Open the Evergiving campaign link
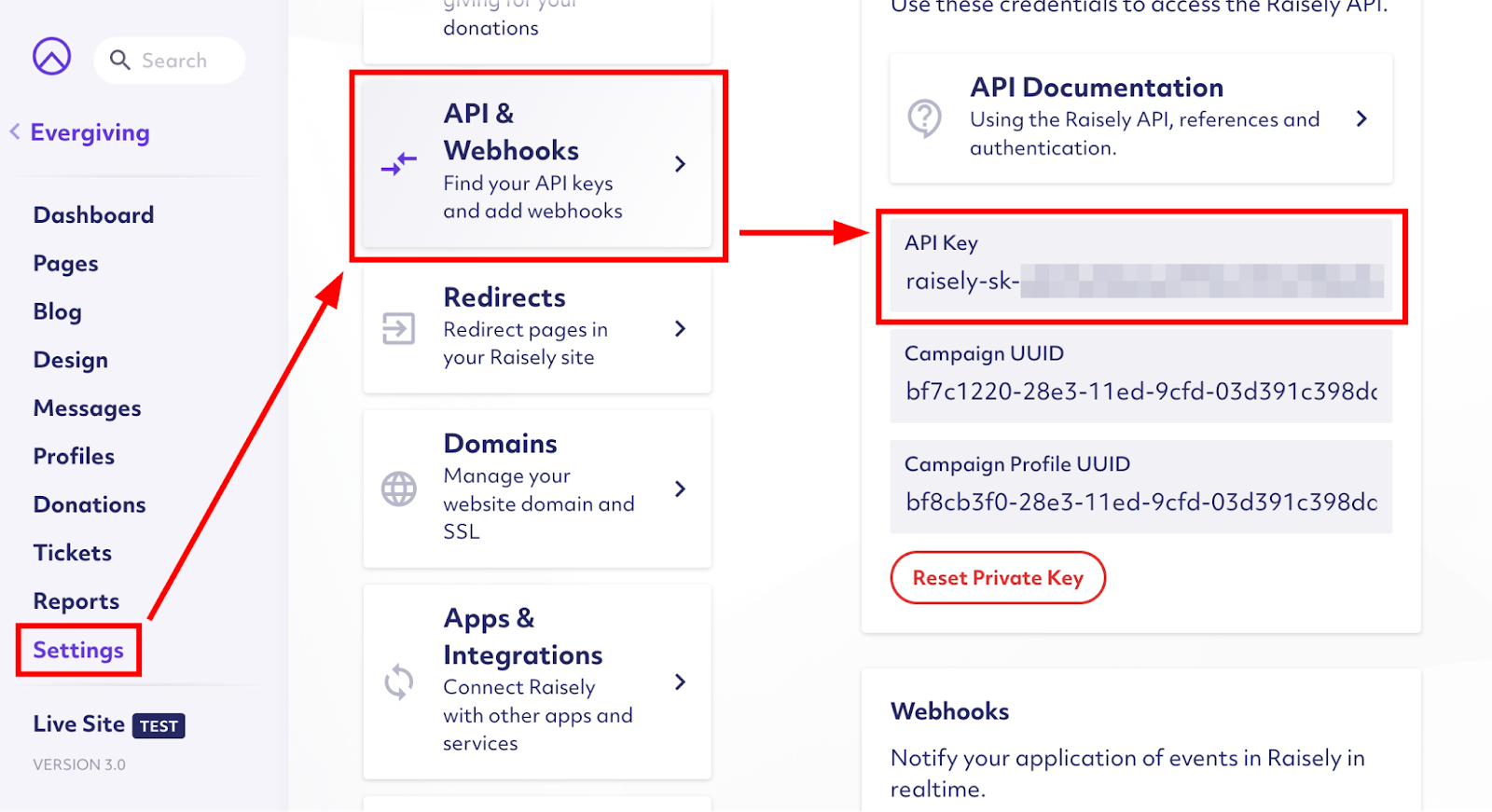Image resolution: width=1492 pixels, height=812 pixels. click(x=90, y=132)
